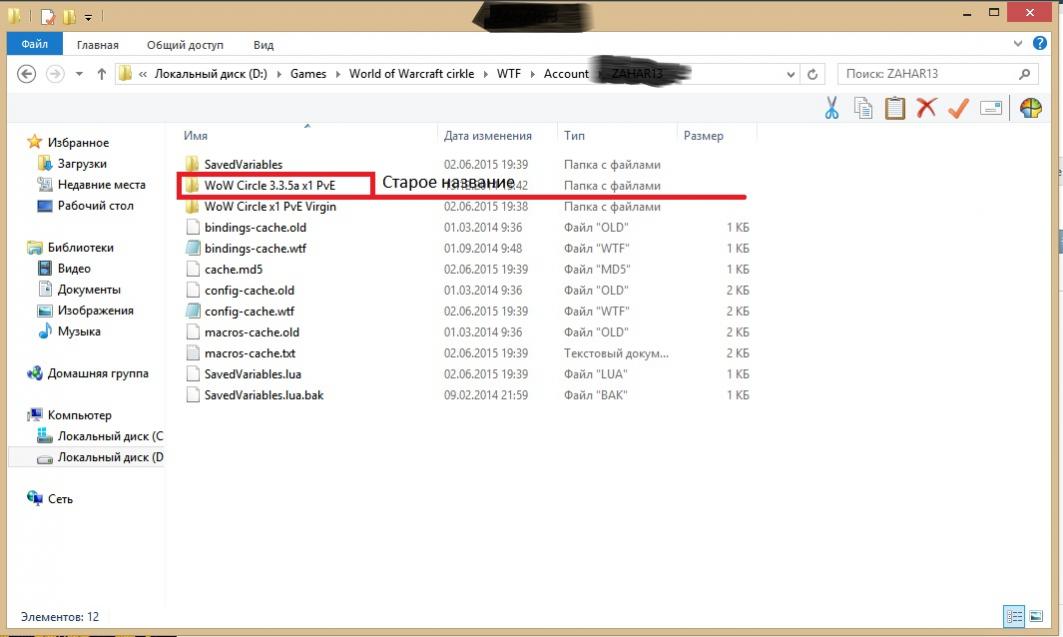Switch to large icons view in status bar
1063x637 pixels.
(1036, 616)
